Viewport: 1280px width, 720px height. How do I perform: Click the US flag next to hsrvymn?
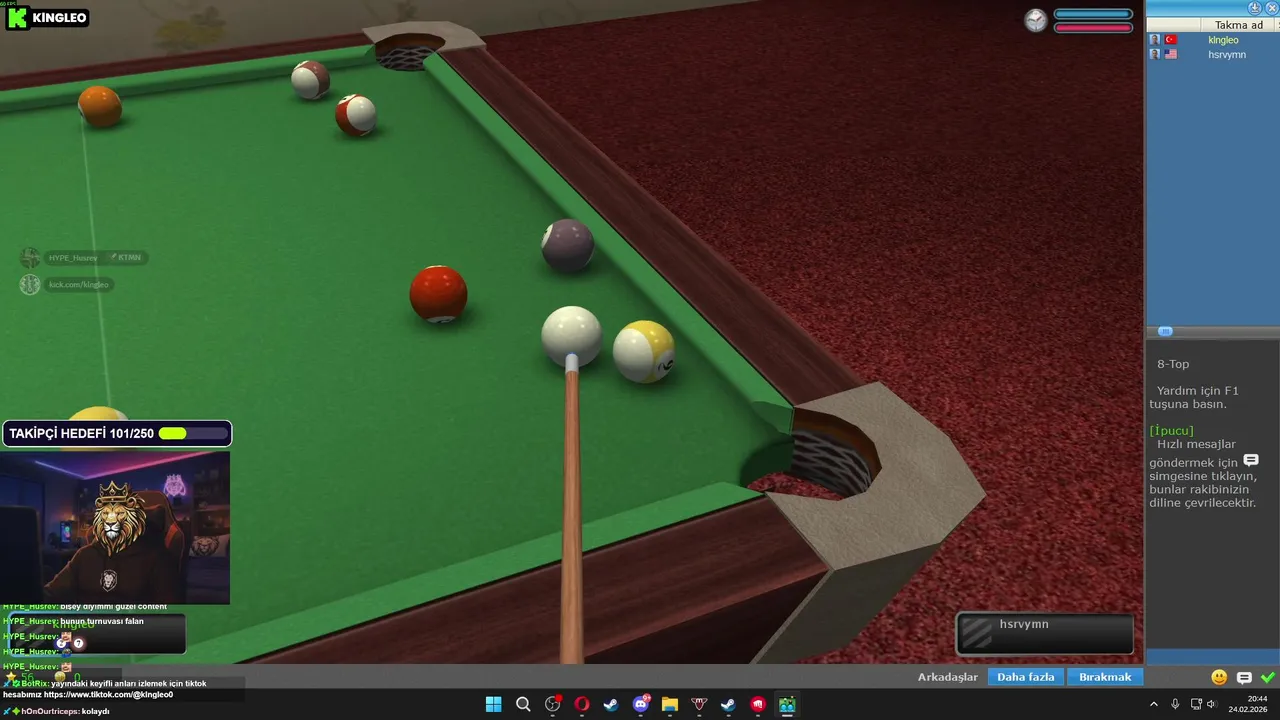(1171, 55)
